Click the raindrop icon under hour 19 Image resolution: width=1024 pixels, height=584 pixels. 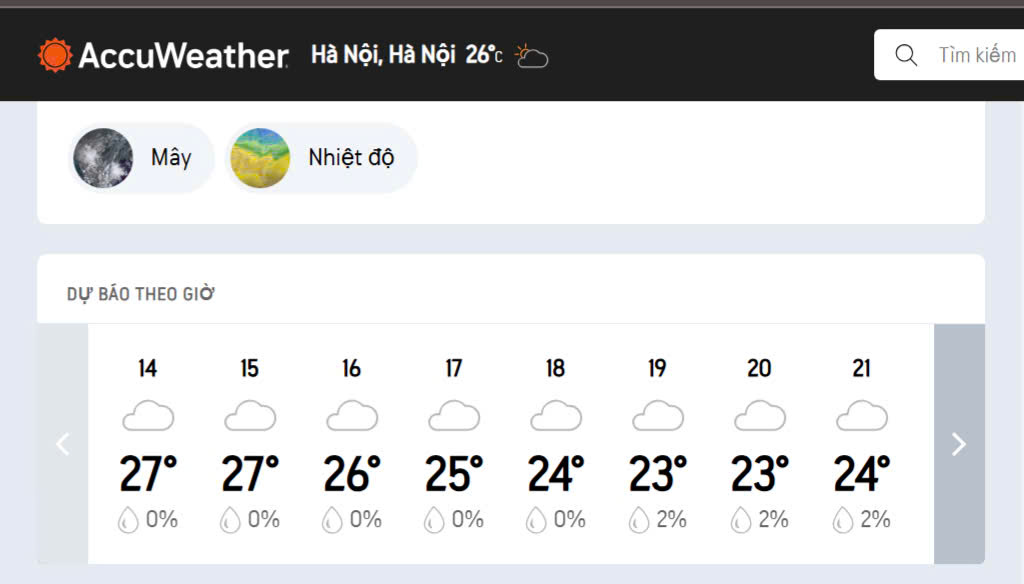tap(638, 520)
